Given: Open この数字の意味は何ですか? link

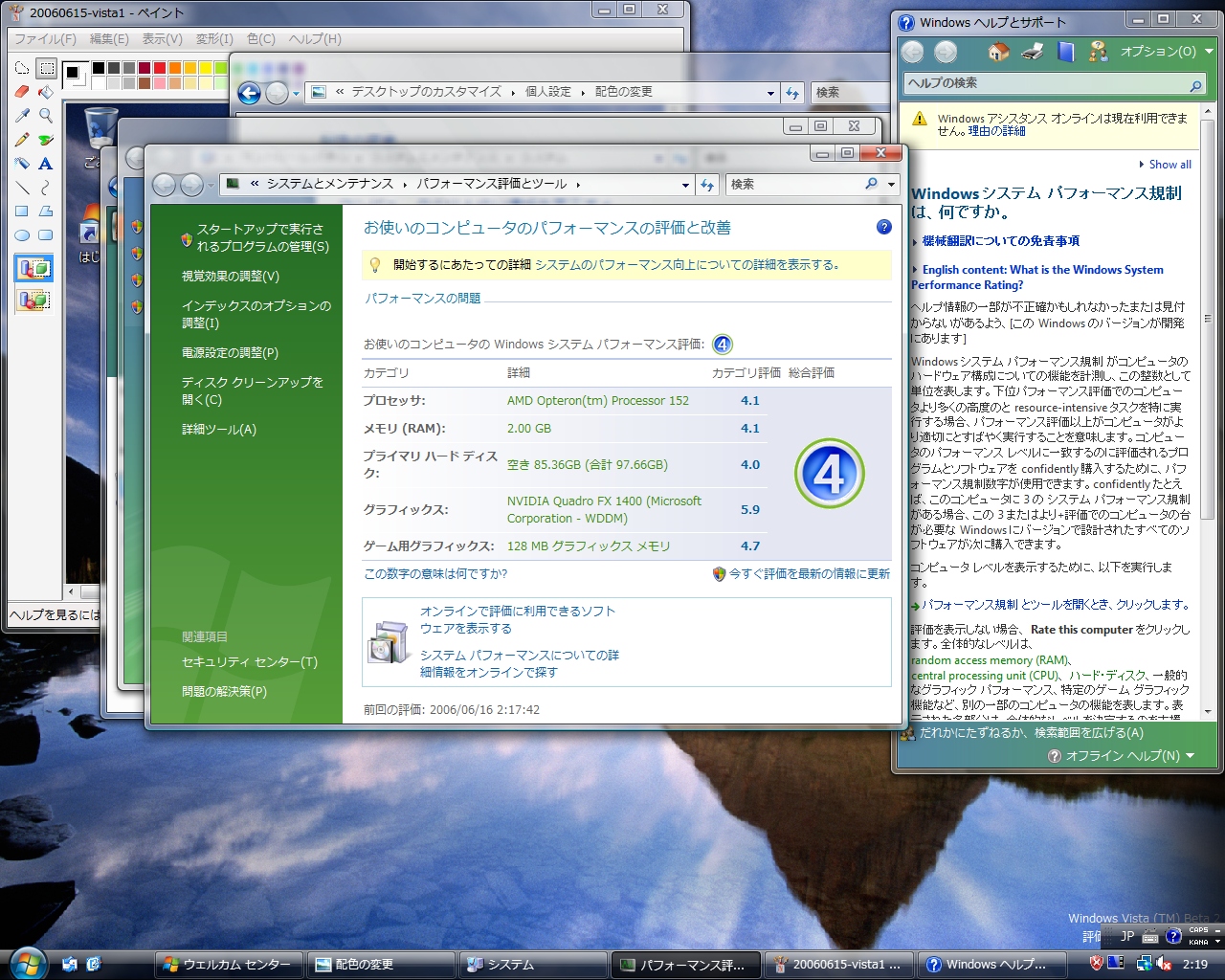Looking at the screenshot, I should point(435,574).
